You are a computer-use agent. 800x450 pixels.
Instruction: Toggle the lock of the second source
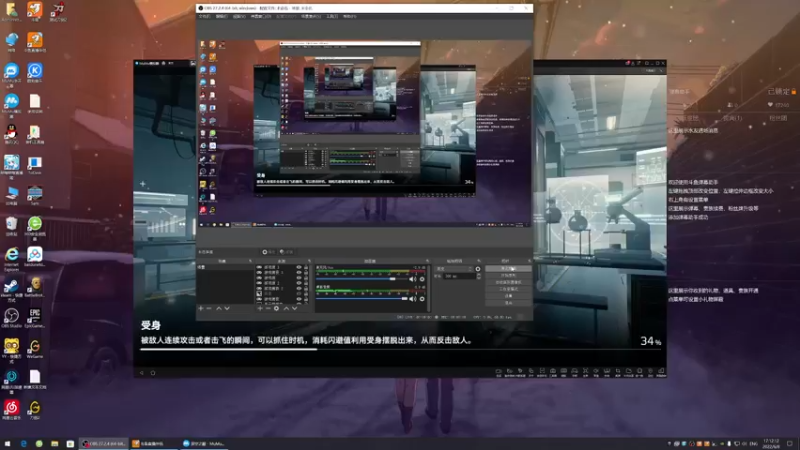click(x=306, y=272)
